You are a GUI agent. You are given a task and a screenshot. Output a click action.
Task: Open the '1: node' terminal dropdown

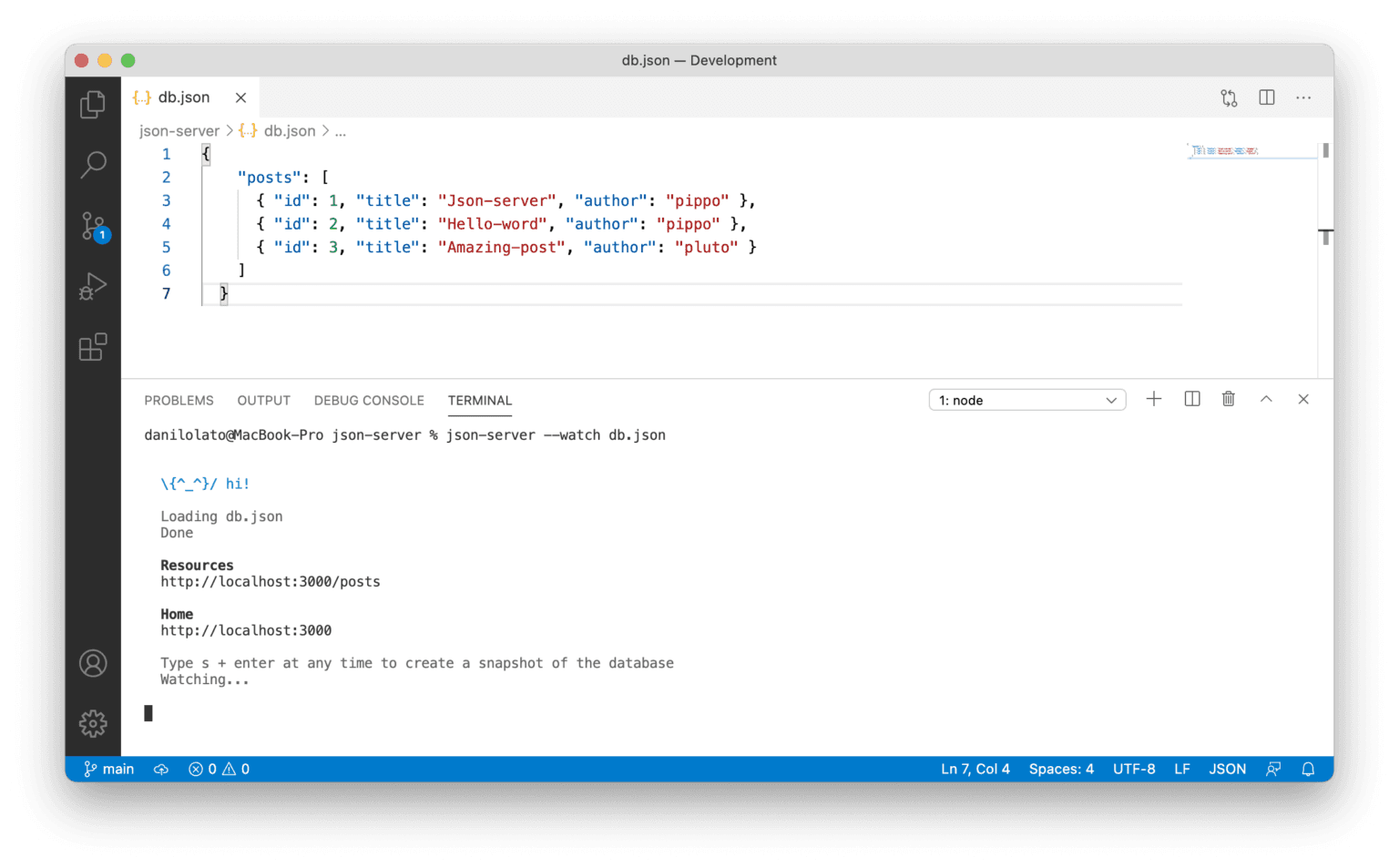1027,401
